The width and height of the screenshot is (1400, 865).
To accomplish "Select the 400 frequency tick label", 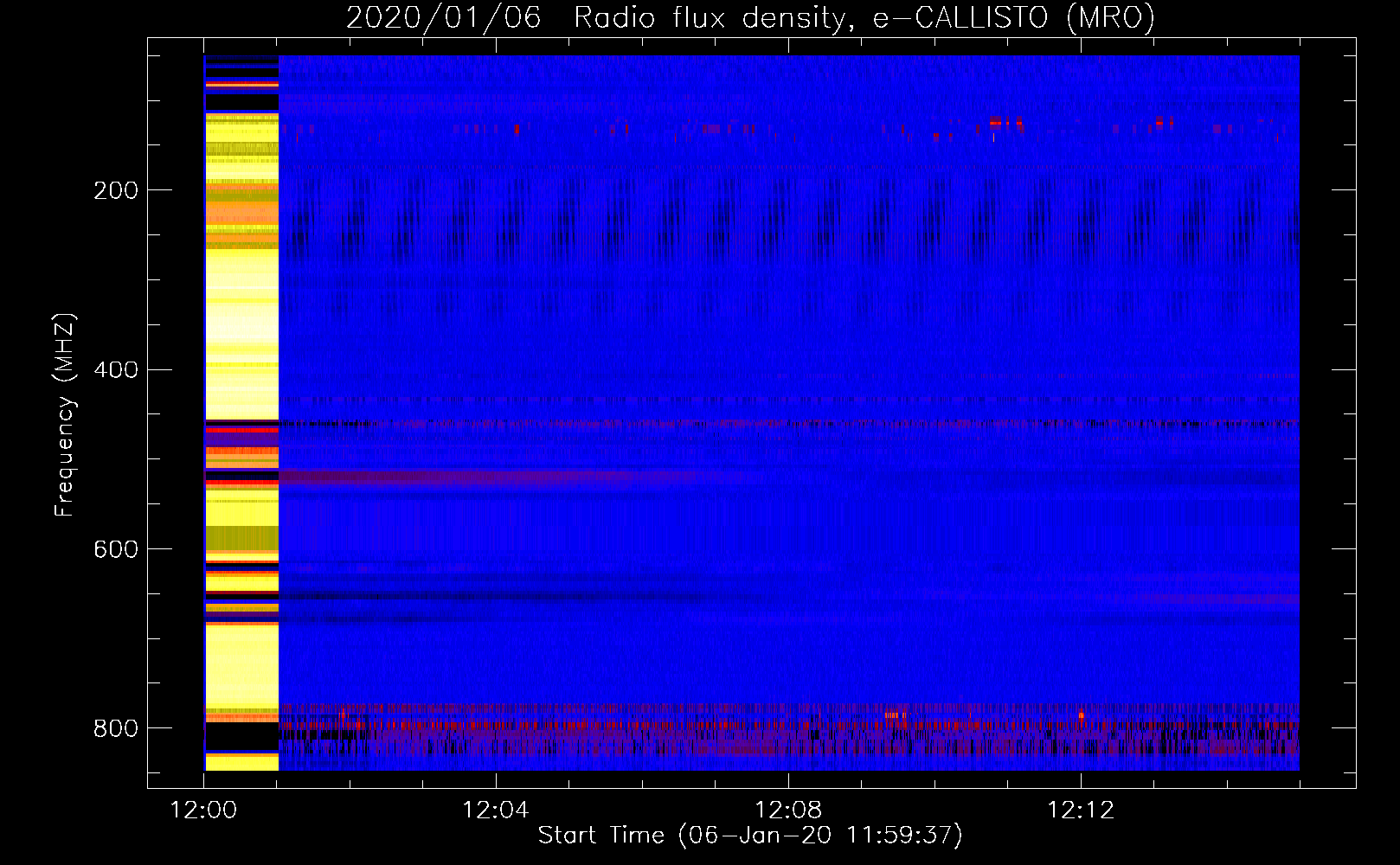I will [x=116, y=370].
